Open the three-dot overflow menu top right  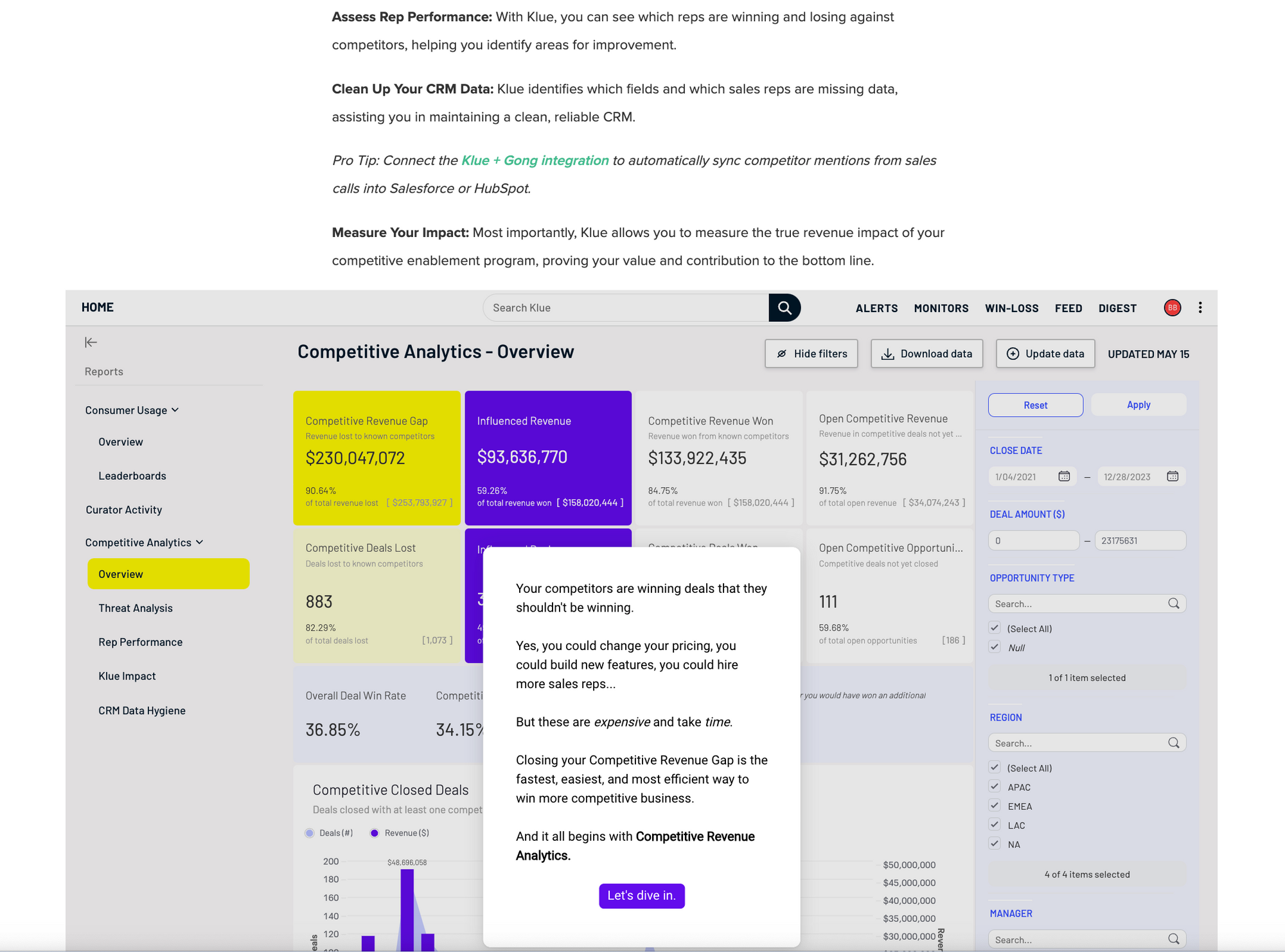point(1200,307)
